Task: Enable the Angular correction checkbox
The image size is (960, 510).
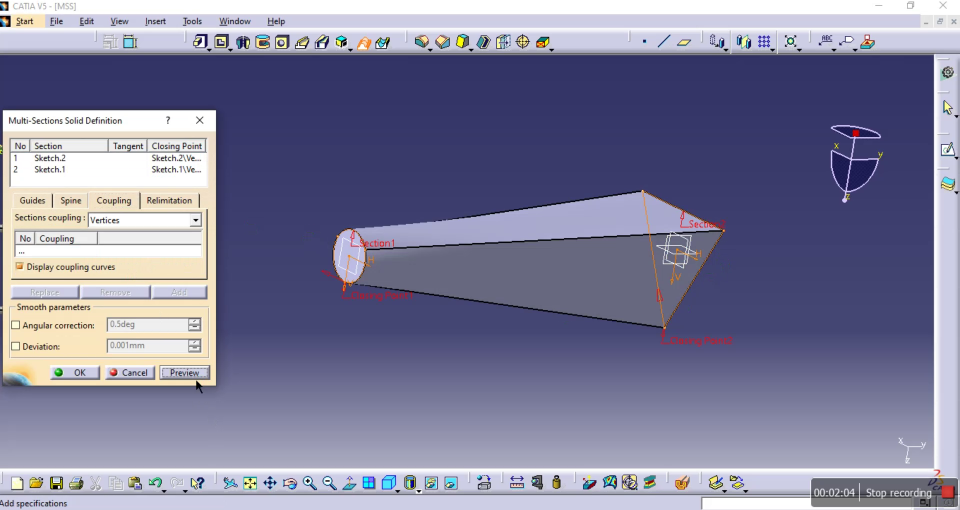Action: pyautogui.click(x=16, y=325)
